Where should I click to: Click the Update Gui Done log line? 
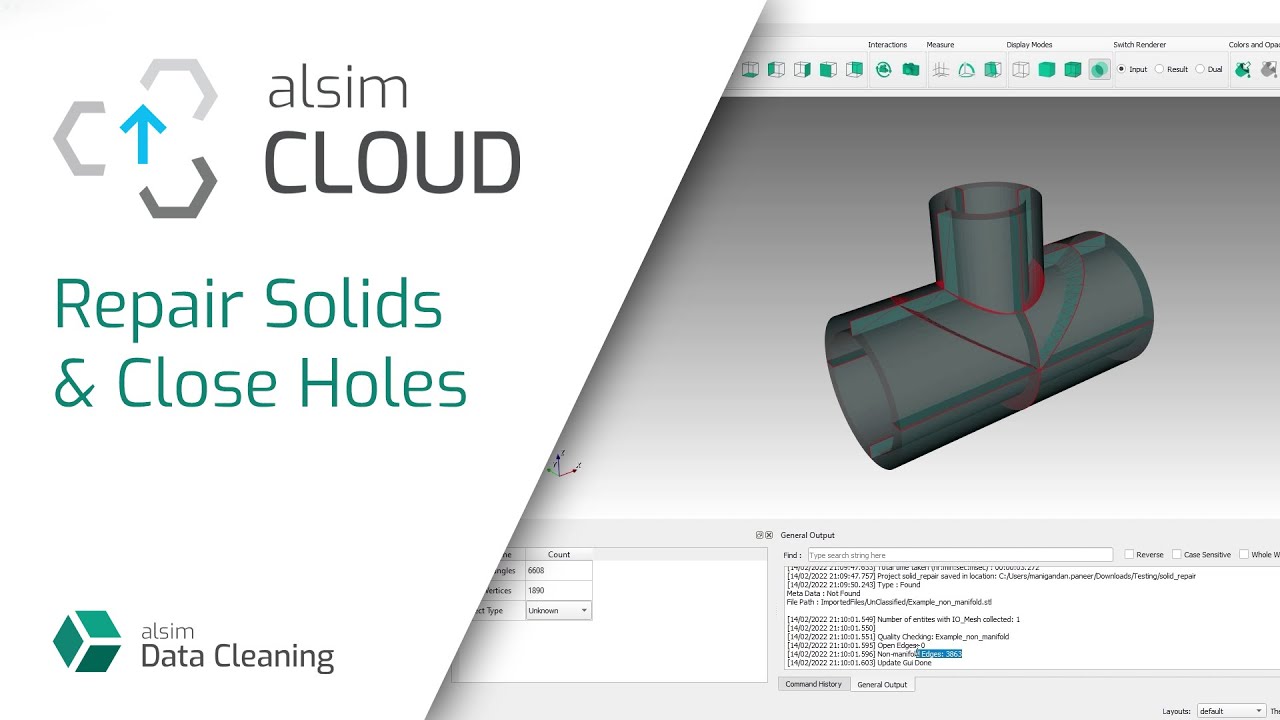[x=859, y=663]
